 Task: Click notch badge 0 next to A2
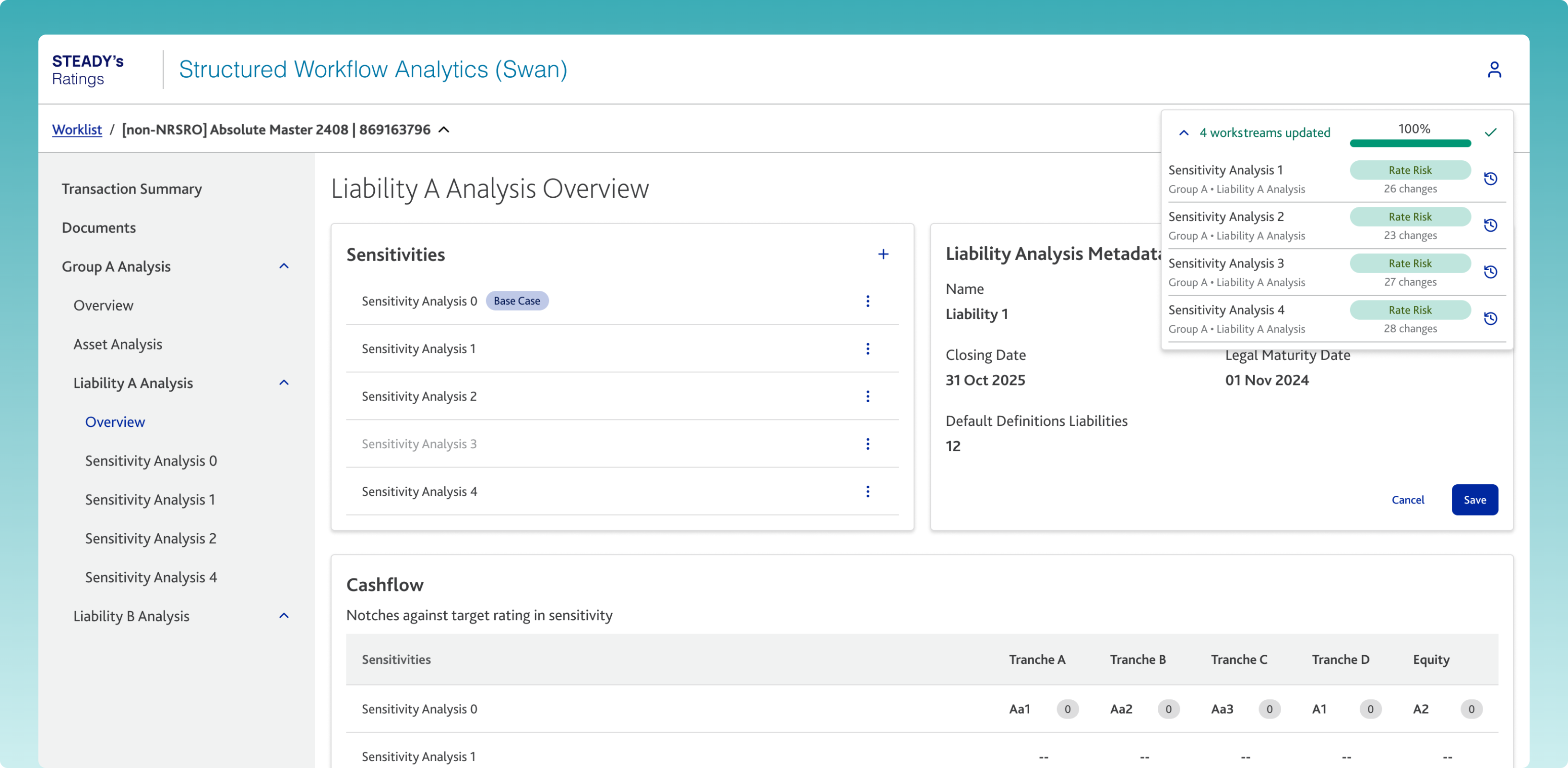click(x=1471, y=709)
